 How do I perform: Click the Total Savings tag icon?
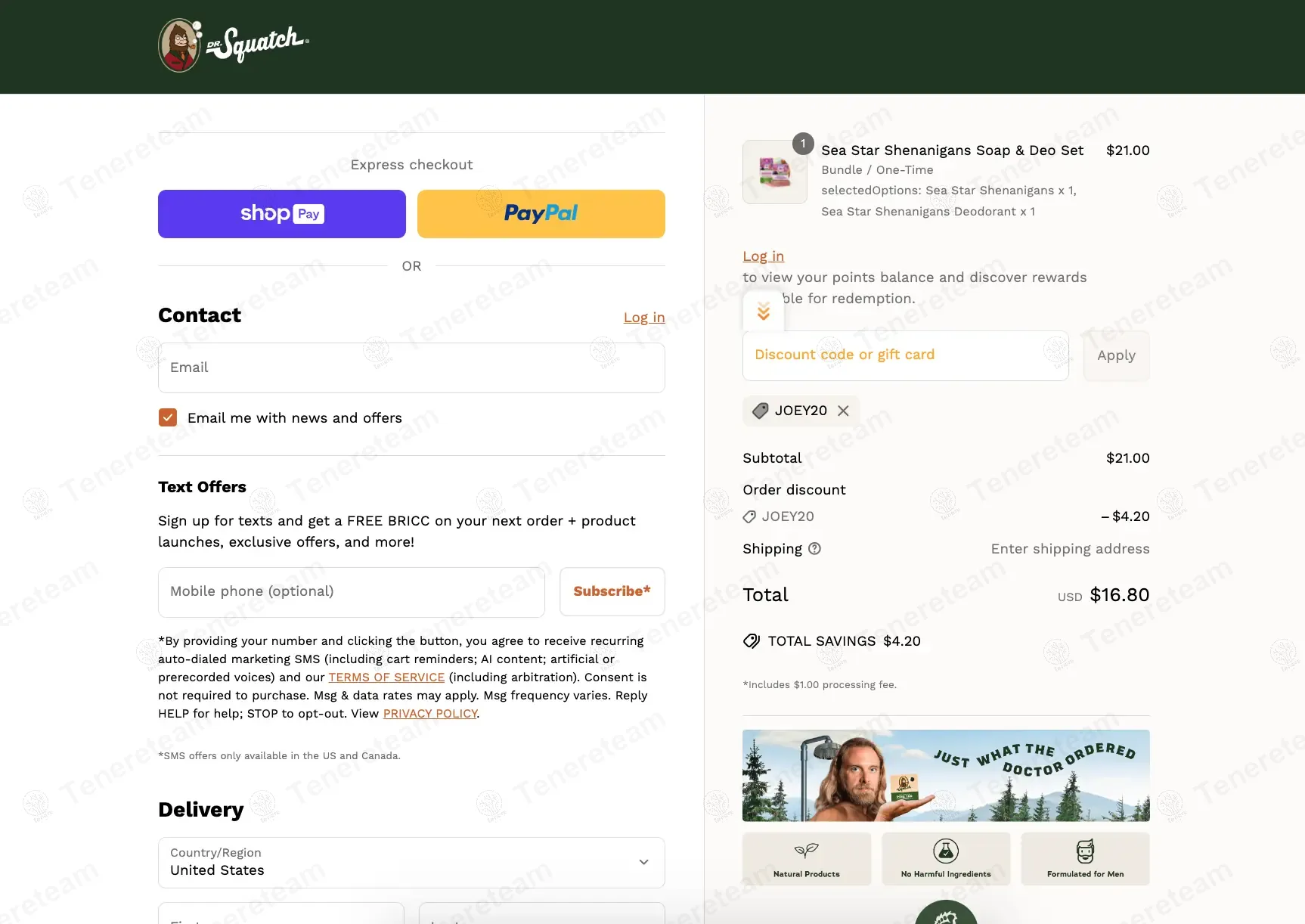tap(752, 641)
